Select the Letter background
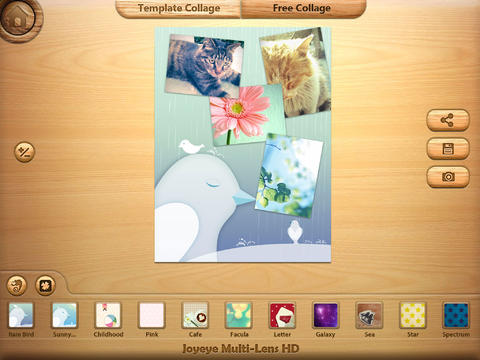The height and width of the screenshot is (360, 480). pos(282,315)
